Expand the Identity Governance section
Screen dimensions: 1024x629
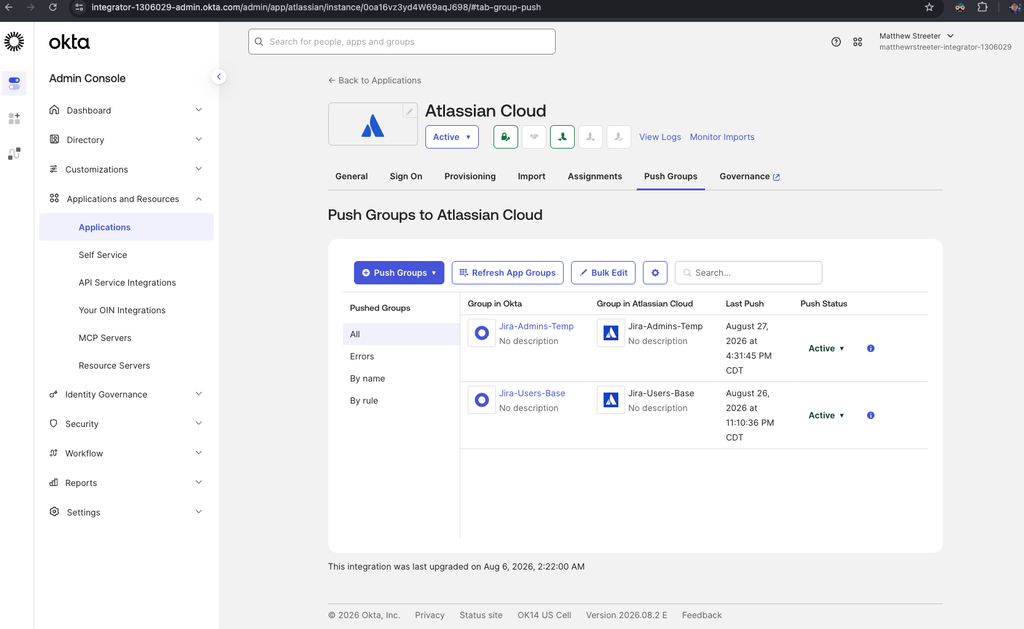pyautogui.click(x=126, y=395)
